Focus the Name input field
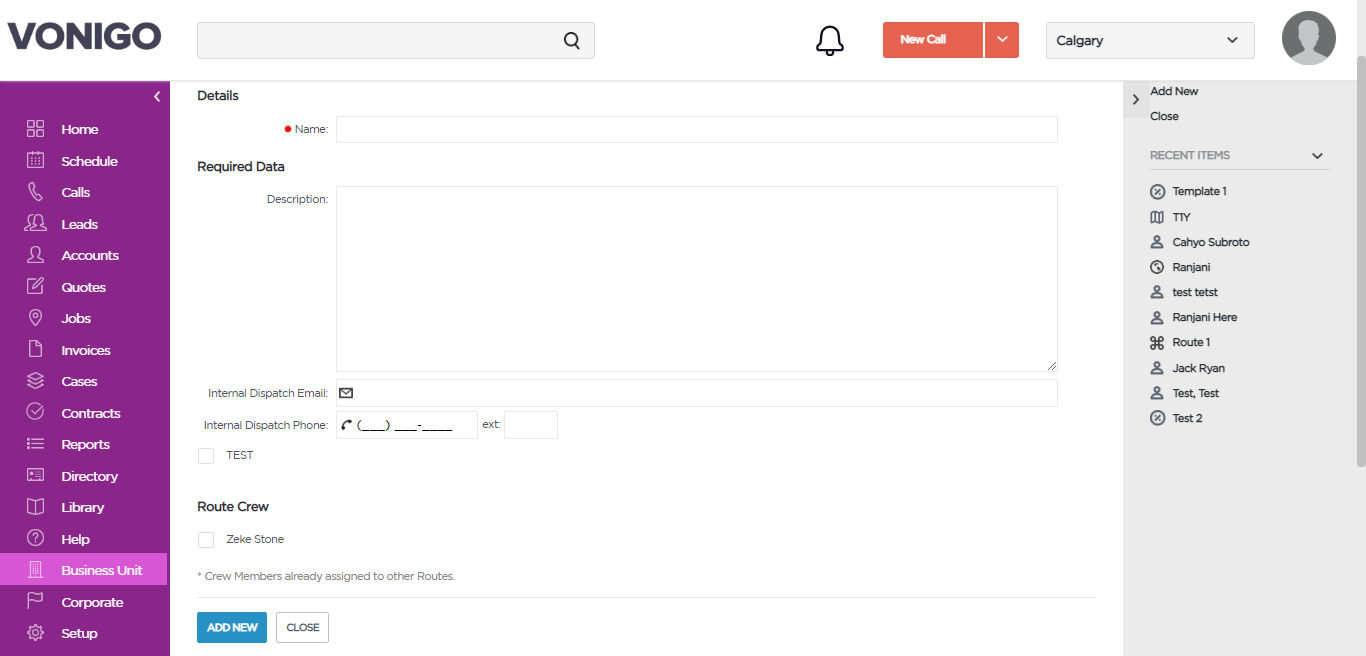 click(696, 129)
